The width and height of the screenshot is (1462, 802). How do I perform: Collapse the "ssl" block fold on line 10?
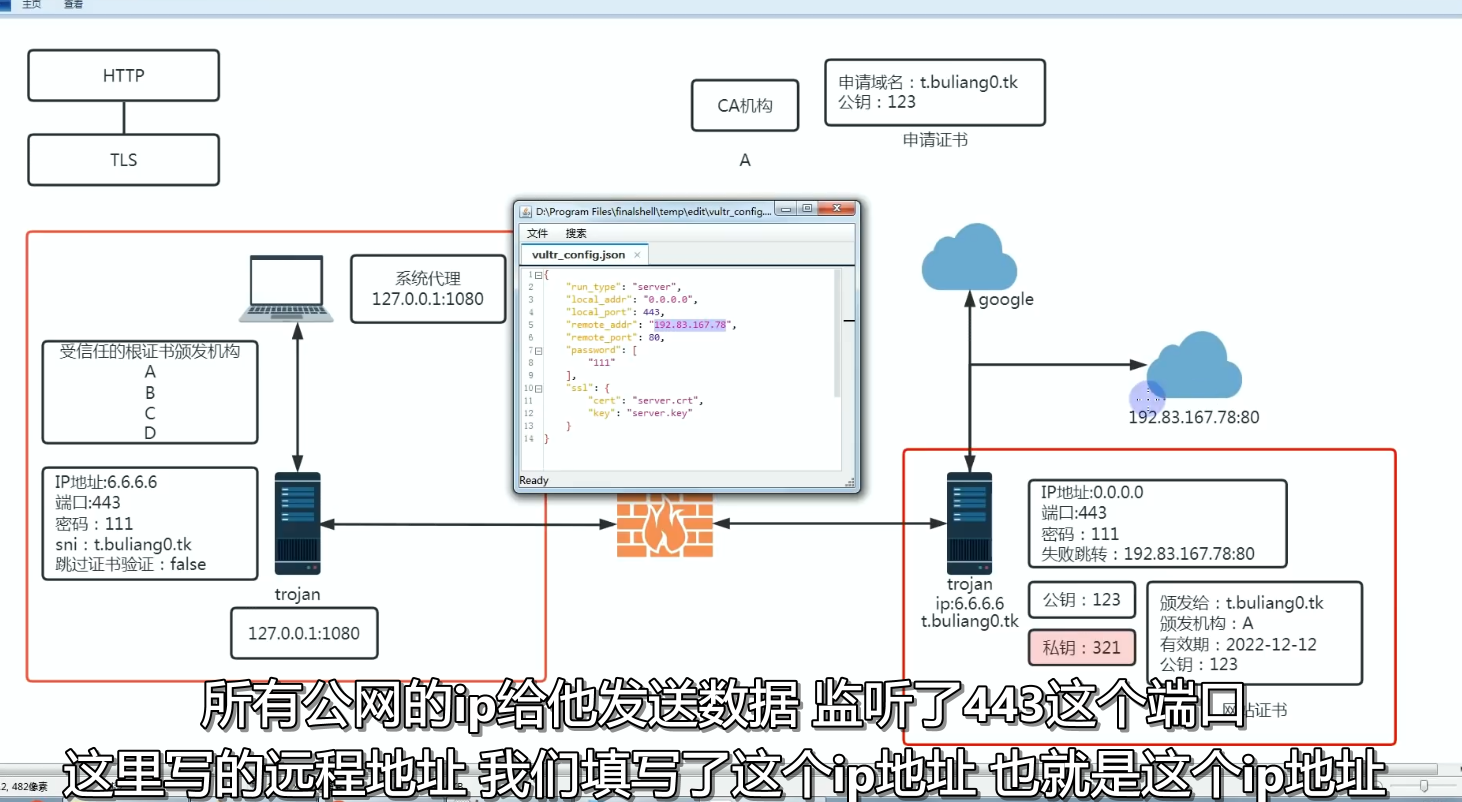pyautogui.click(x=538, y=388)
